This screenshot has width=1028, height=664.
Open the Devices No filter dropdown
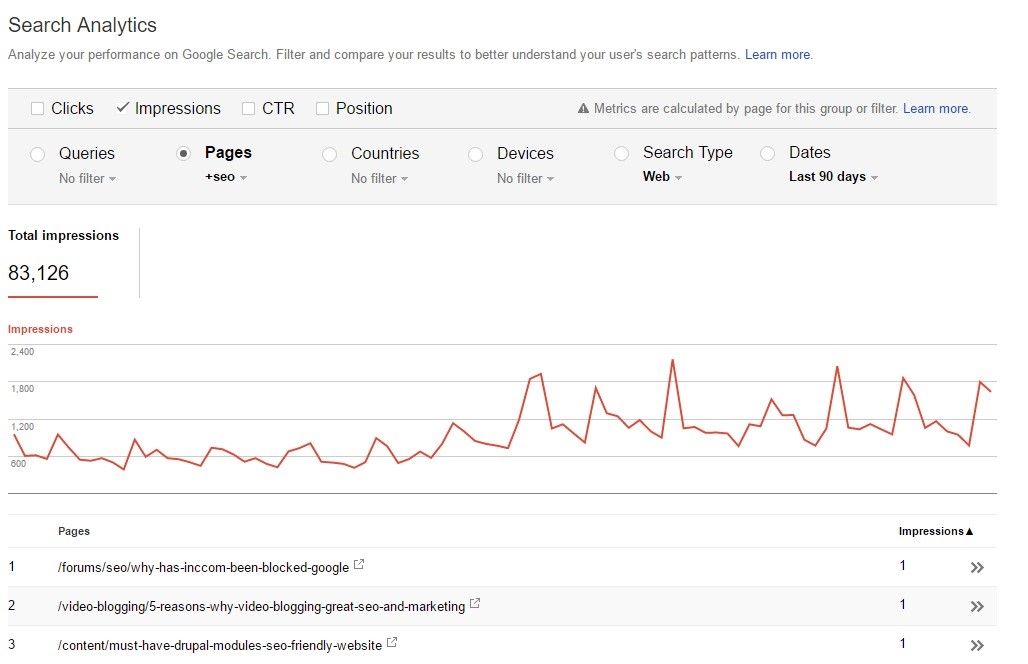pos(525,178)
